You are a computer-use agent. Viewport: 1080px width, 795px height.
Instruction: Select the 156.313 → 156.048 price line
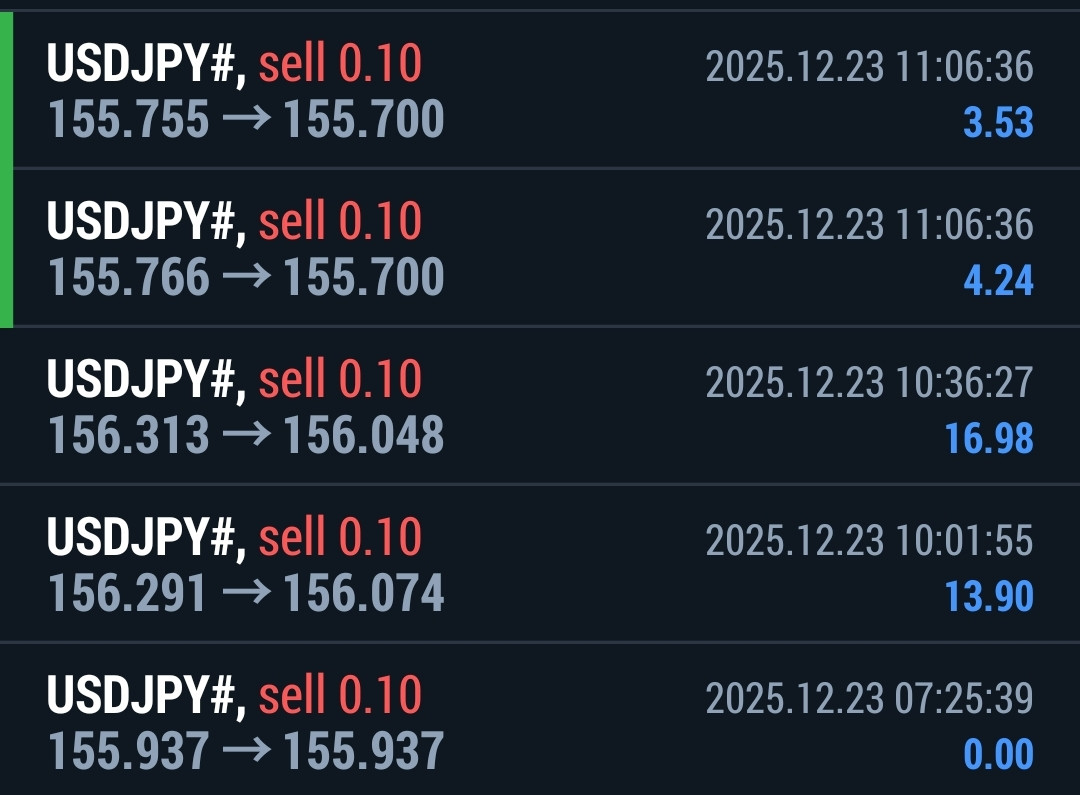[246, 435]
